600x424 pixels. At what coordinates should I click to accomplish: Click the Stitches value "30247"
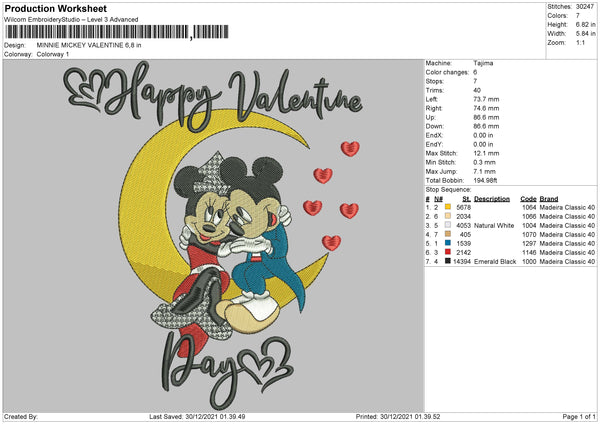click(585, 7)
